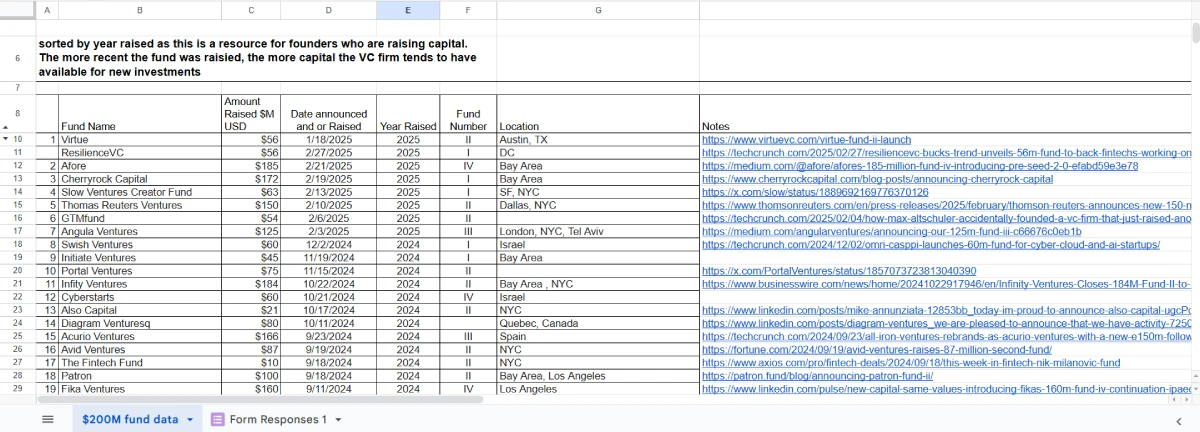1200x432 pixels.
Task: Click the "Location" header cell
Action: [x=598, y=114]
